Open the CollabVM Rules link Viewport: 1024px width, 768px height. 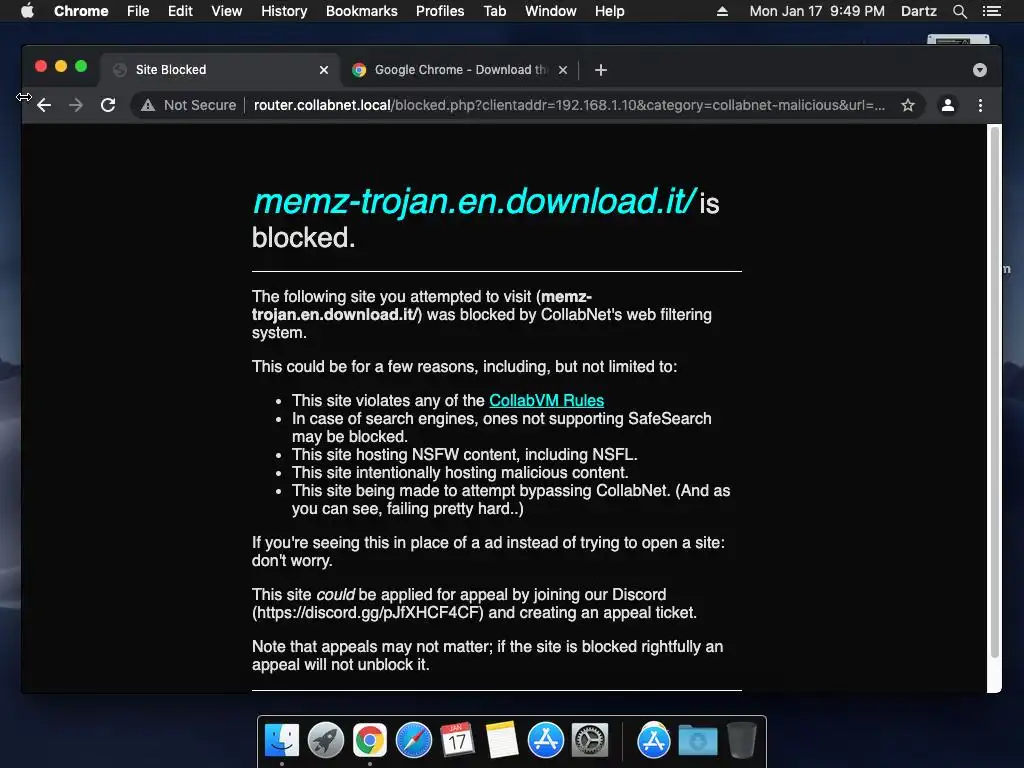(547, 400)
